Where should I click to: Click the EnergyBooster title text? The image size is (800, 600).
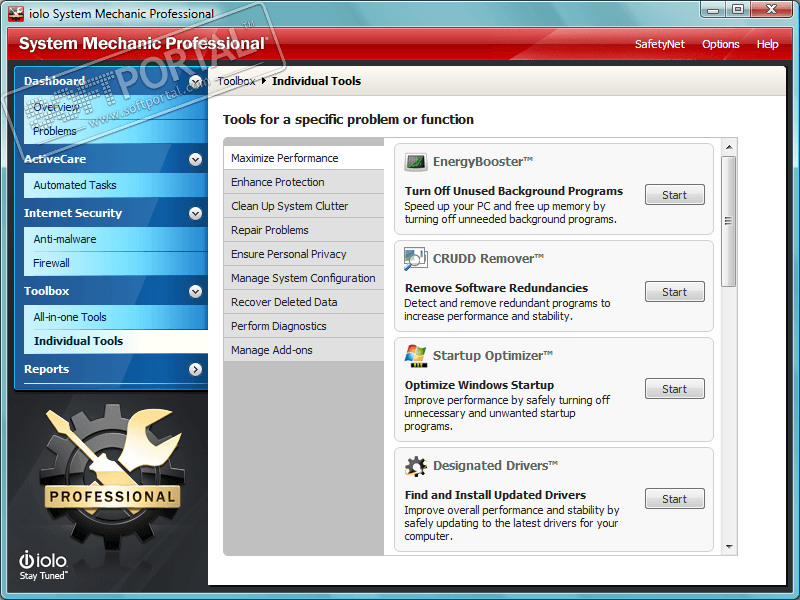pos(483,162)
